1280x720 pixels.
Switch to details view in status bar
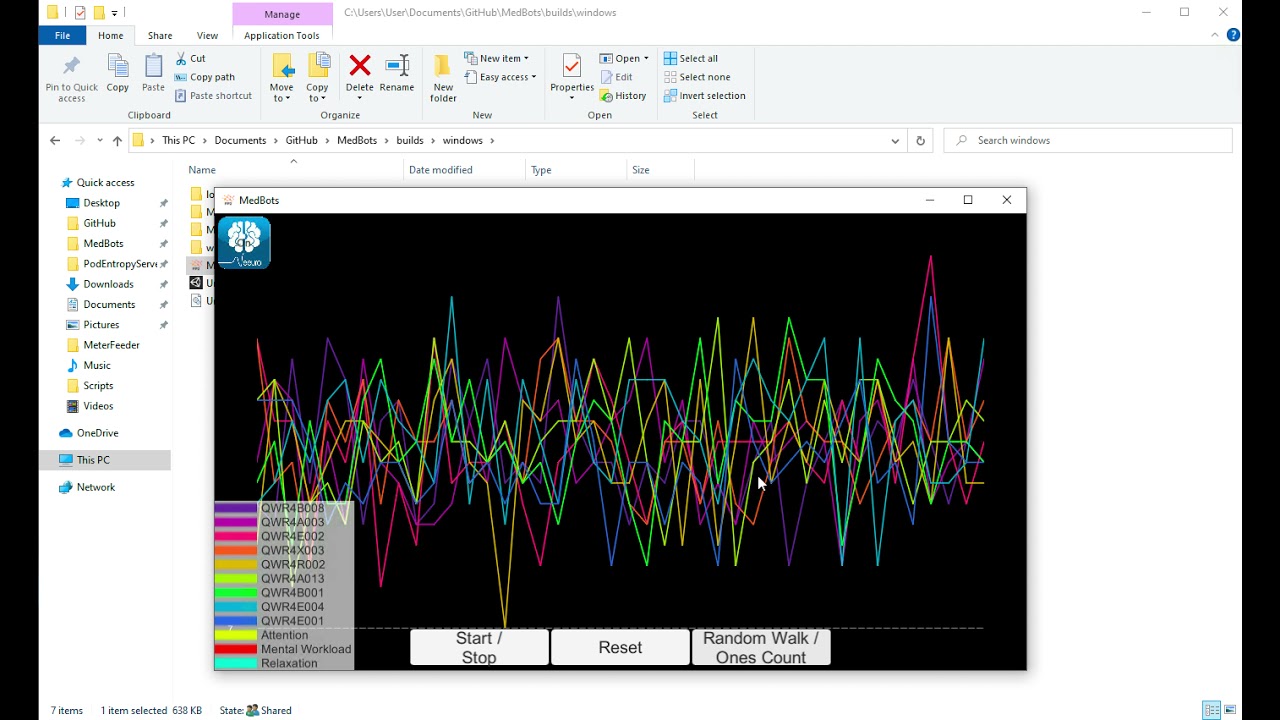(1212, 710)
